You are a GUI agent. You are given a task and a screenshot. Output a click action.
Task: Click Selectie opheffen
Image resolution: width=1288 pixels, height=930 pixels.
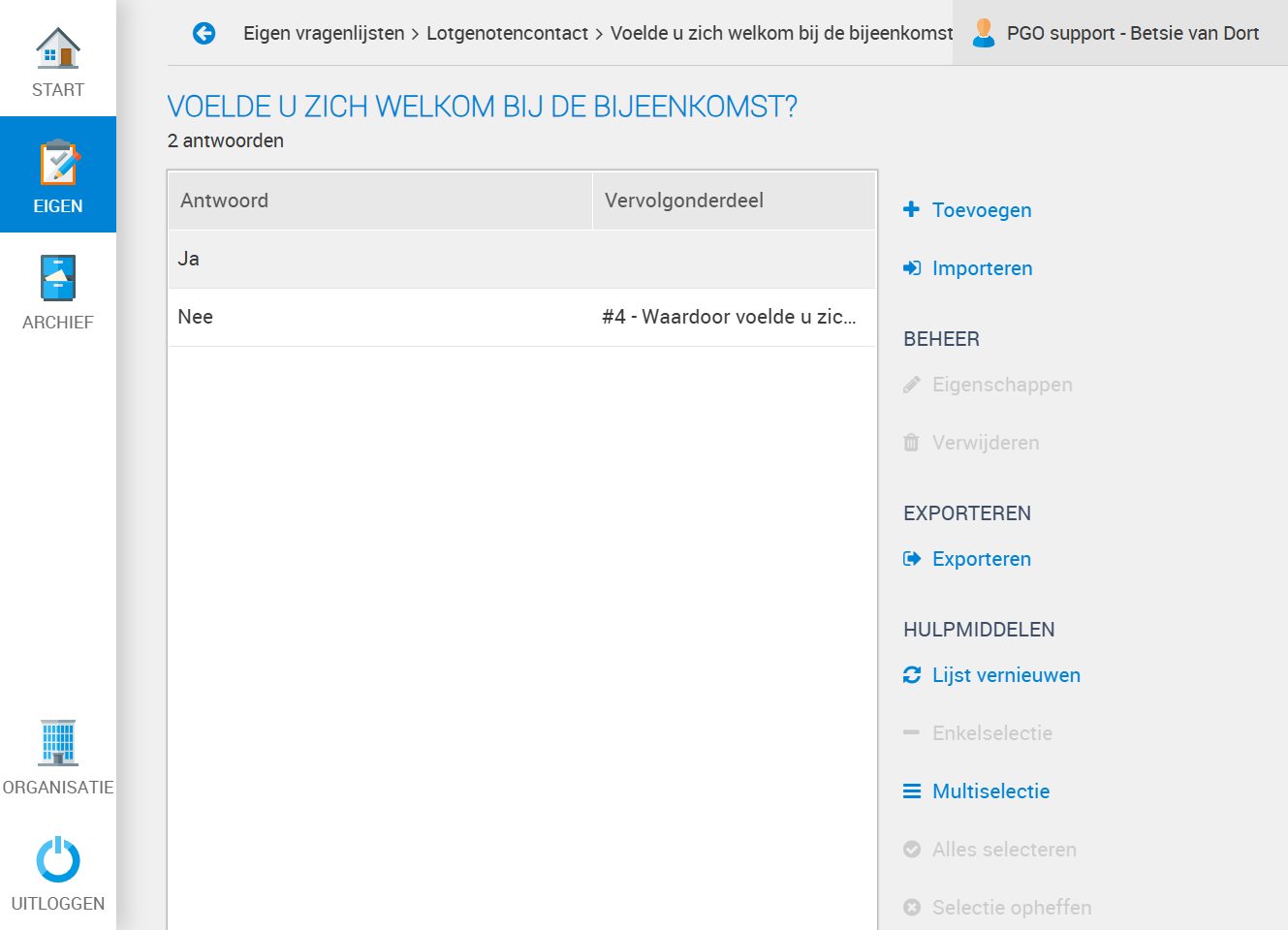pyautogui.click(x=1012, y=908)
